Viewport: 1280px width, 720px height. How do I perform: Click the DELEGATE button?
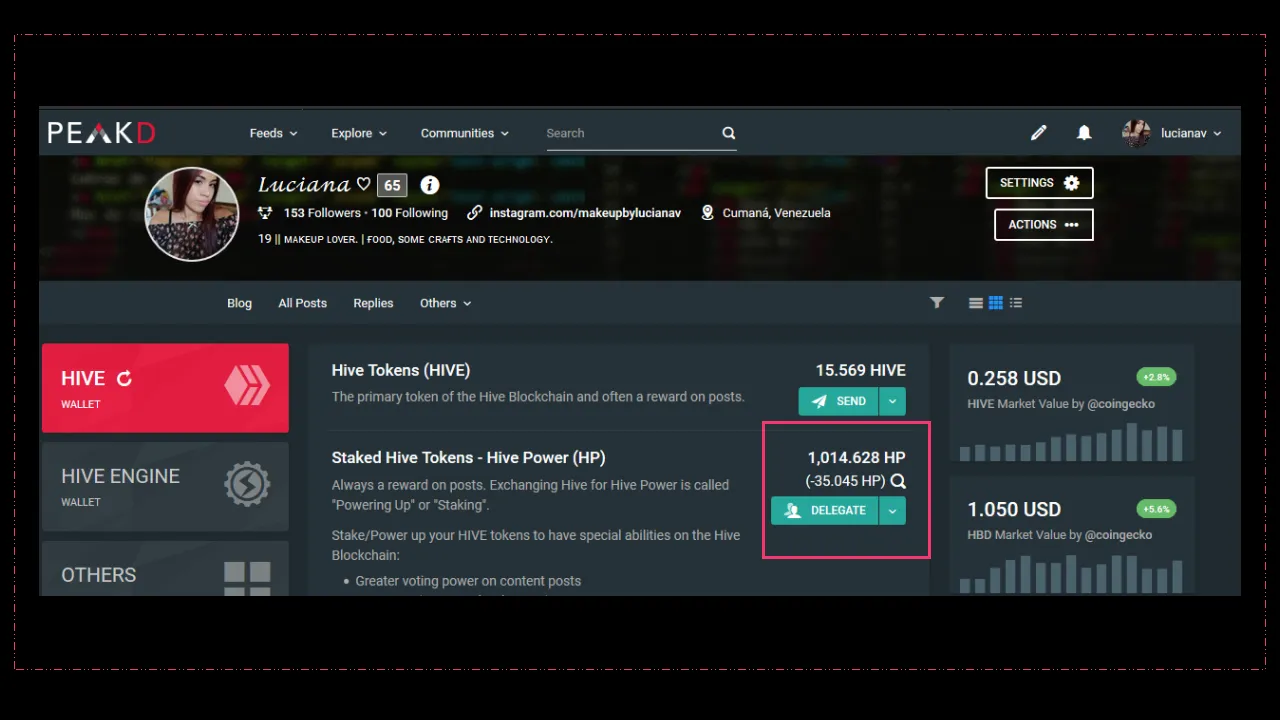click(x=824, y=511)
